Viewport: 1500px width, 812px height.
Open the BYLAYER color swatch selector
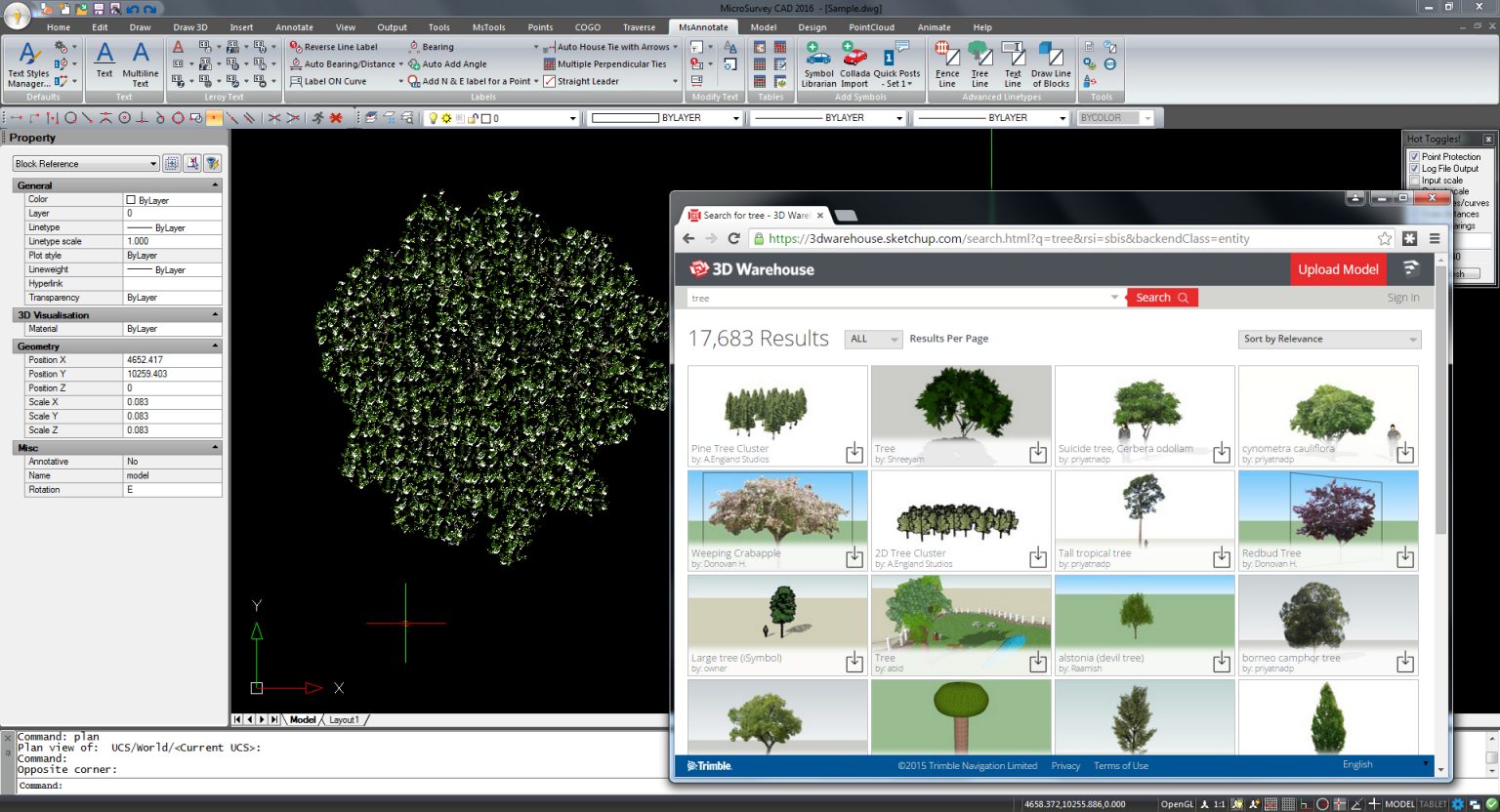666,118
